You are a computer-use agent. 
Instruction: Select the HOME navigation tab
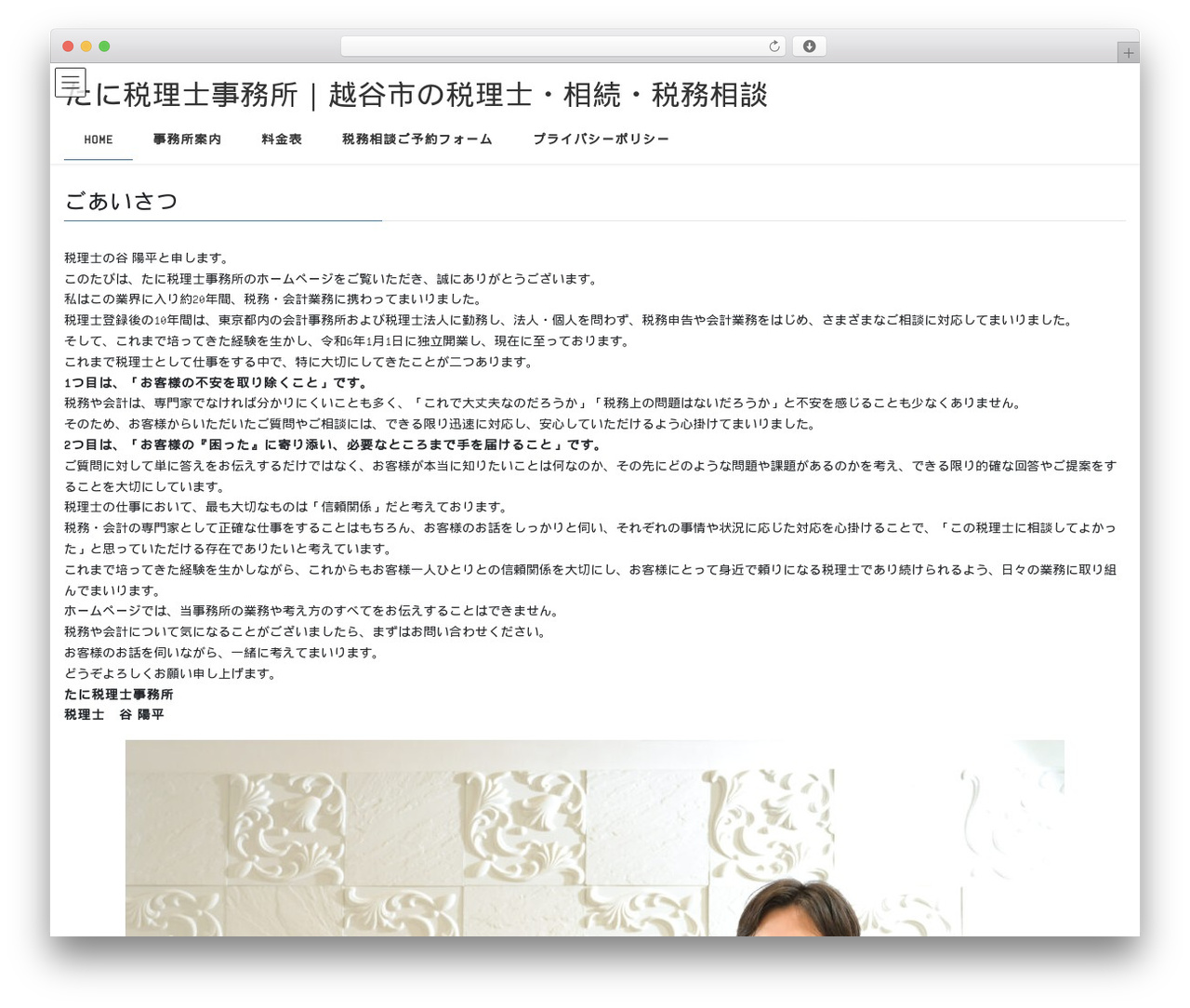point(99,139)
